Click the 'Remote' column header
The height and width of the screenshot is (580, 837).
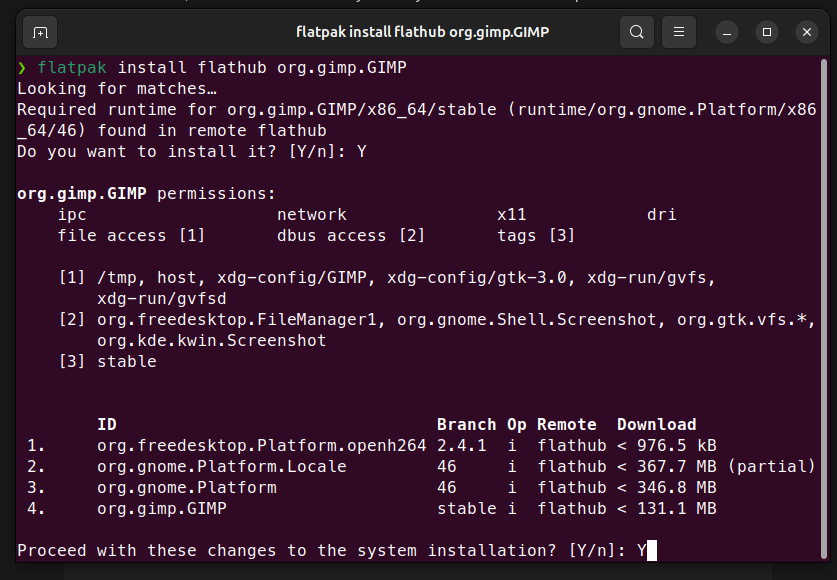(566, 425)
